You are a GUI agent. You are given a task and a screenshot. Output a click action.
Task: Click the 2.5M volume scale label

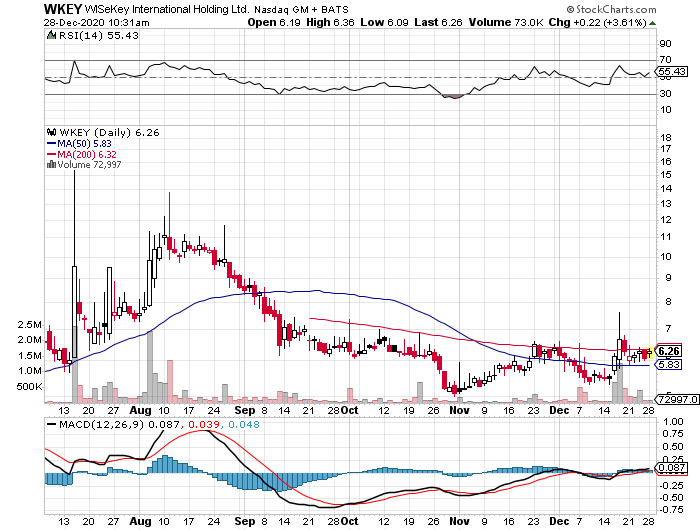point(29,325)
